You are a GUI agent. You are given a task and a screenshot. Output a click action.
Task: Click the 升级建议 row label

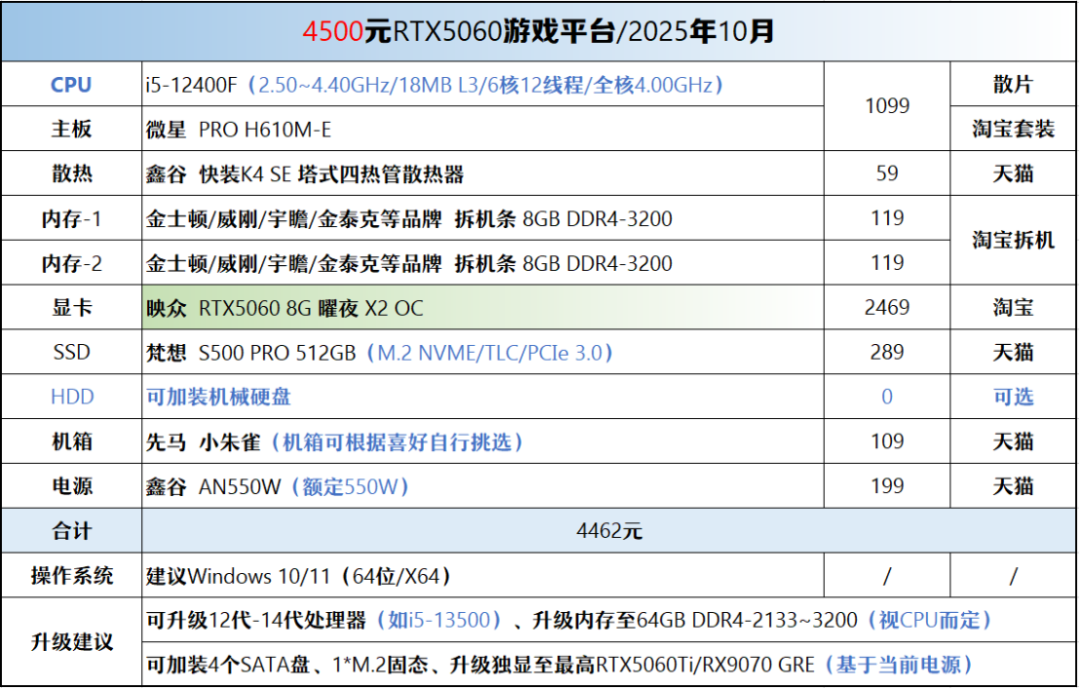click(x=71, y=642)
